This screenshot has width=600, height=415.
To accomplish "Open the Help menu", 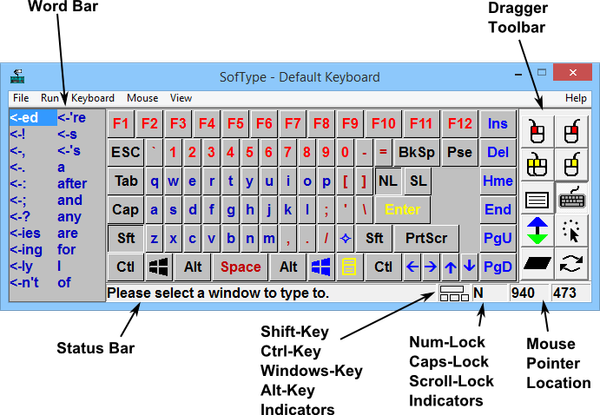I will [576, 98].
